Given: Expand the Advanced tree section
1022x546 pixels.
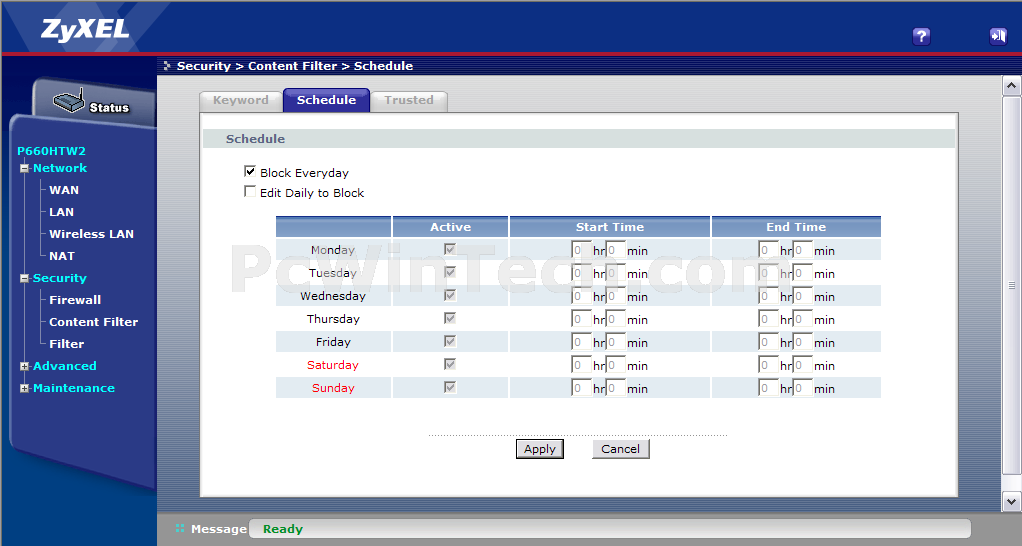Looking at the screenshot, I should (x=25, y=366).
